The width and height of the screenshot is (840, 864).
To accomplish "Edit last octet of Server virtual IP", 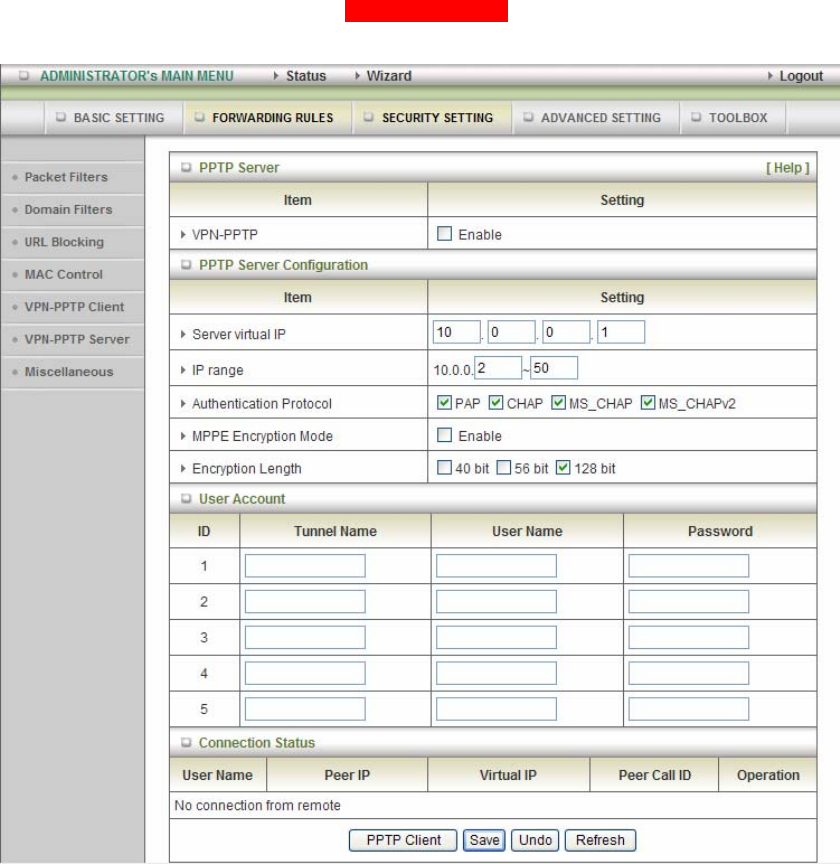I will coord(621,332).
